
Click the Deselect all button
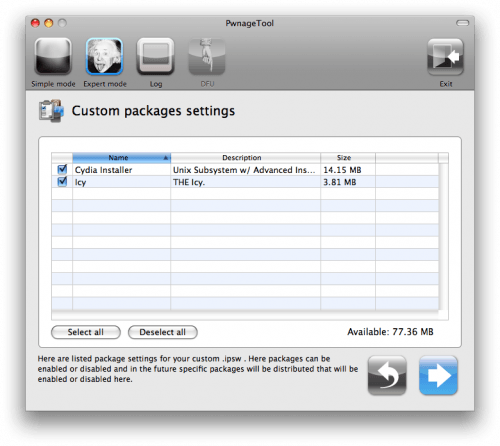click(x=163, y=332)
